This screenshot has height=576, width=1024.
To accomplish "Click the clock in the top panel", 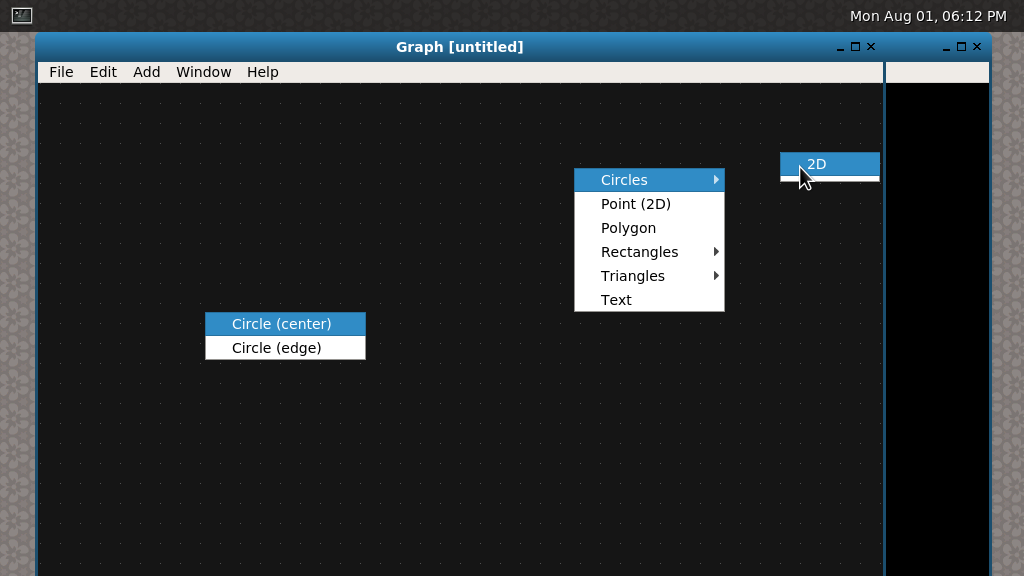I will pos(927,16).
